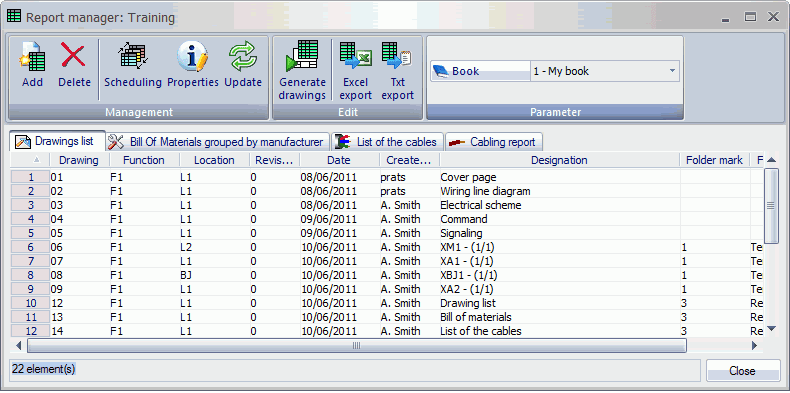Click vertical scrollbar down arrow

(771, 329)
